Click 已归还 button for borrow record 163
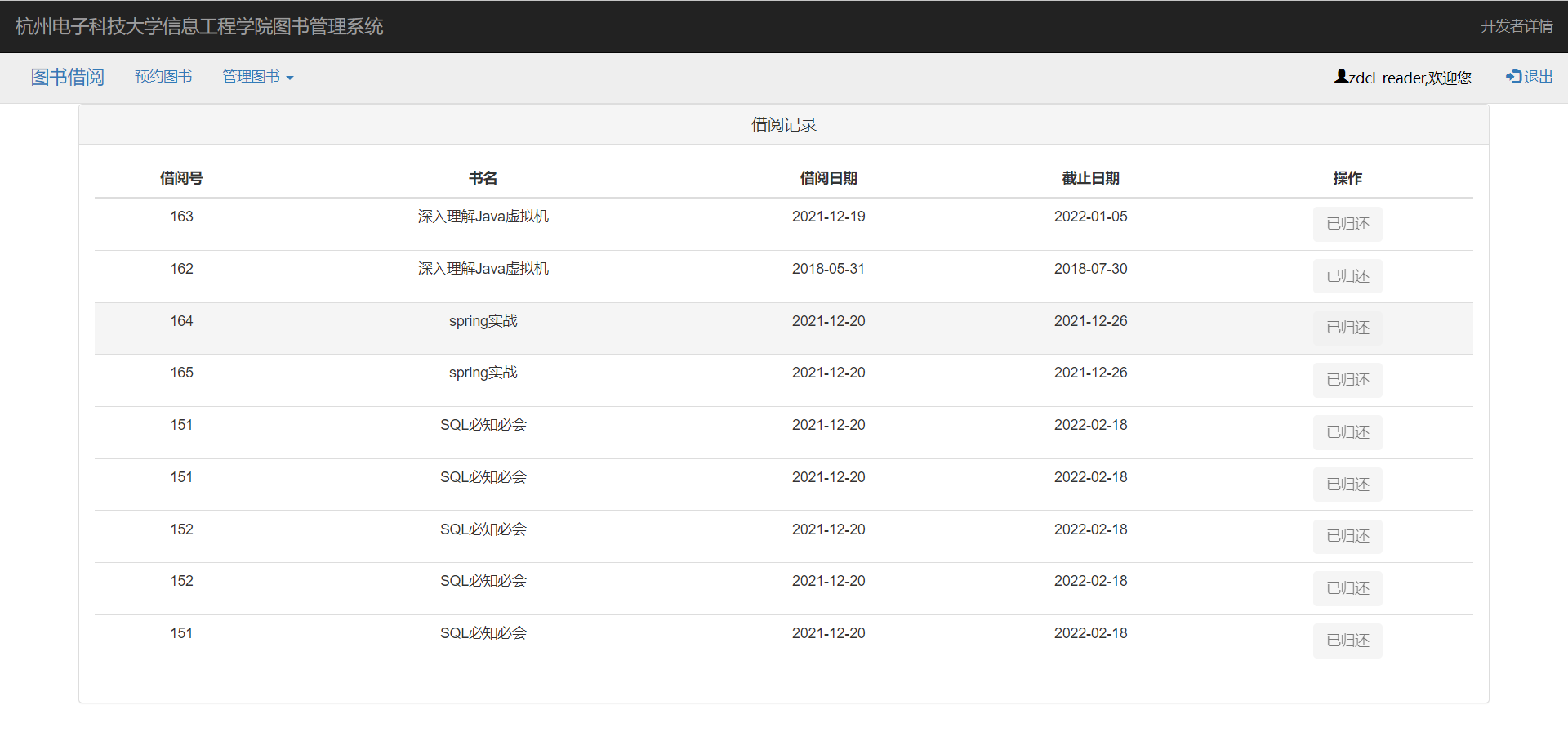 click(x=1347, y=224)
